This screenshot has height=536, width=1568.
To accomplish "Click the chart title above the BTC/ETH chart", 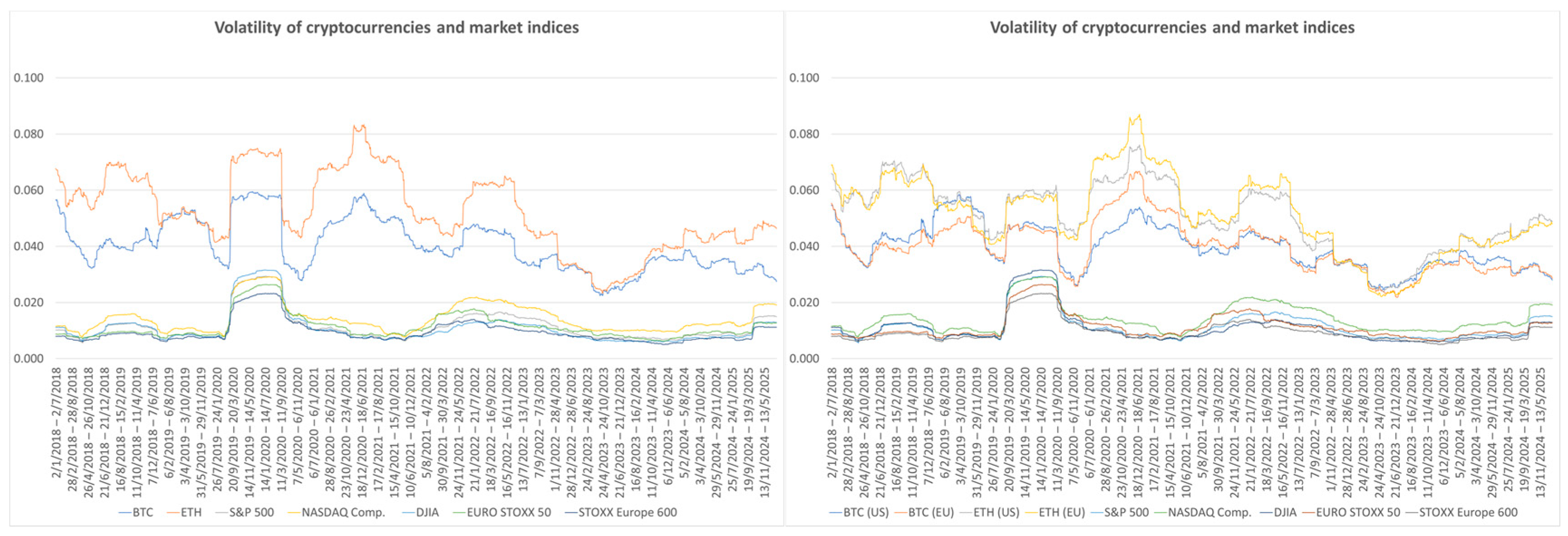I will (396, 27).
